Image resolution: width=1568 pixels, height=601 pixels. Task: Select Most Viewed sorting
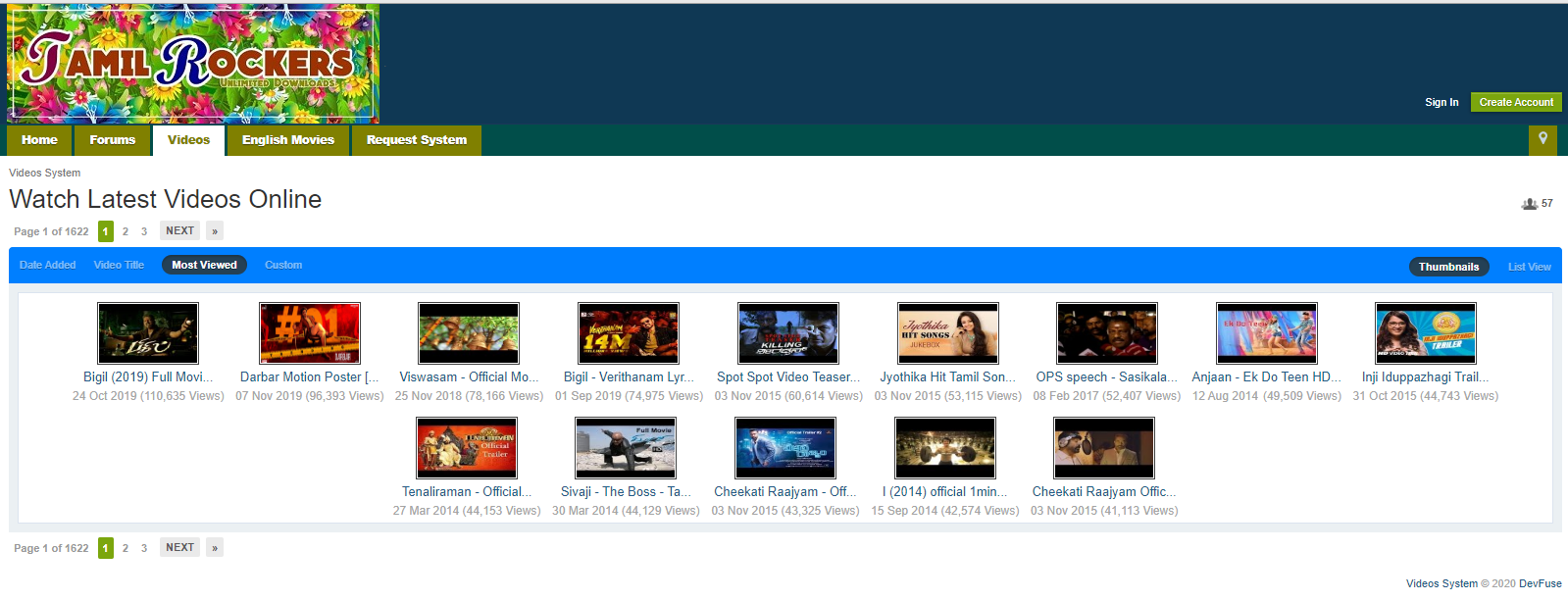click(x=204, y=265)
